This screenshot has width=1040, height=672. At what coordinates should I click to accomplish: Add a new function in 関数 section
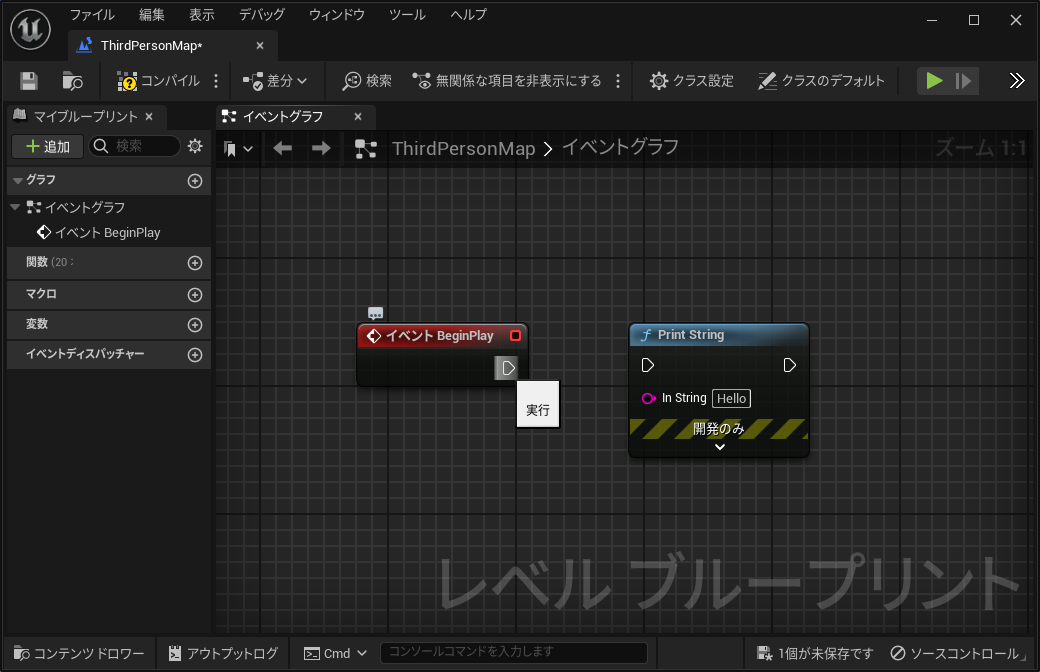[x=195, y=263]
